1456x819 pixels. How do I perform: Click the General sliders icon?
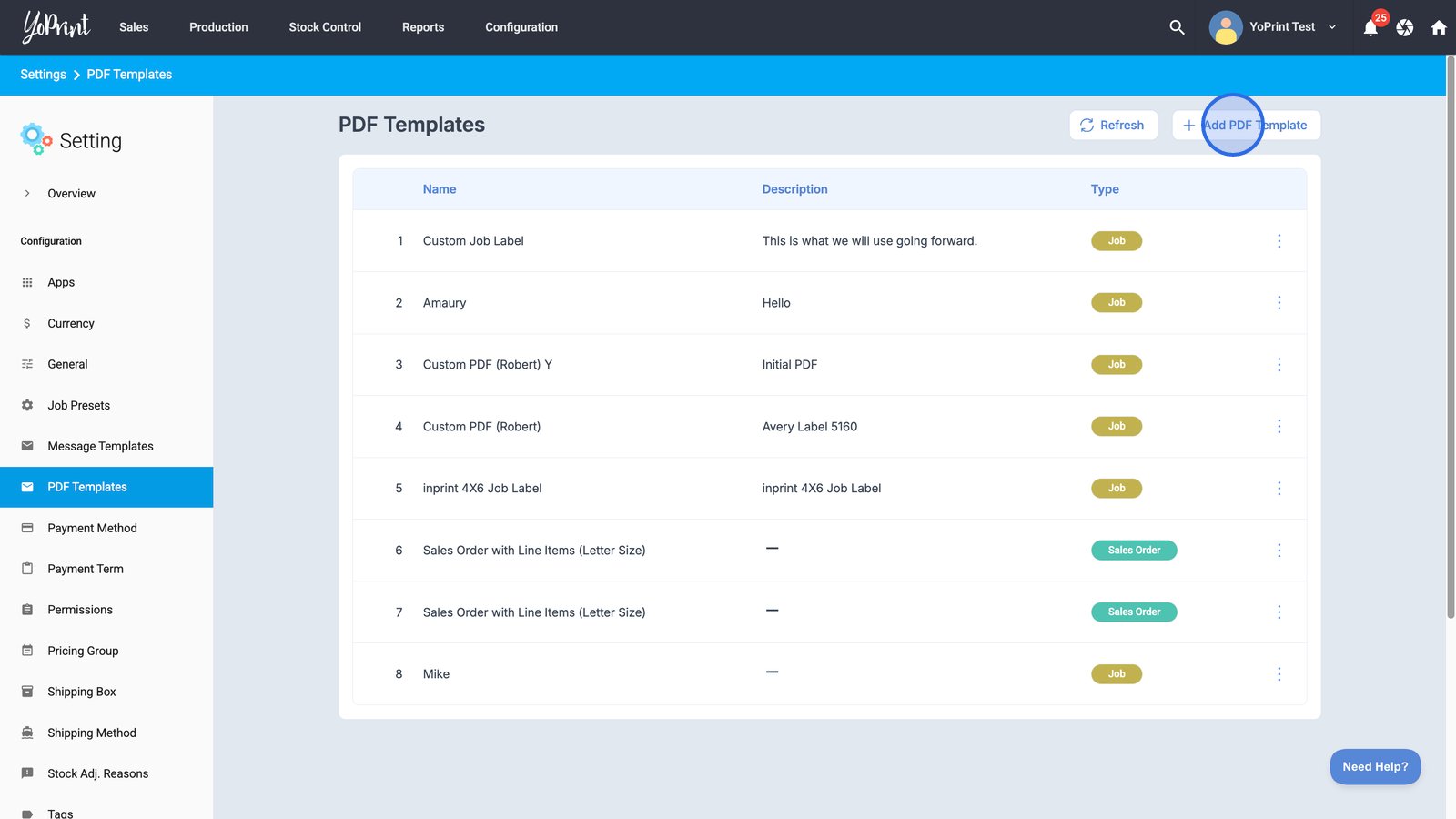point(27,364)
